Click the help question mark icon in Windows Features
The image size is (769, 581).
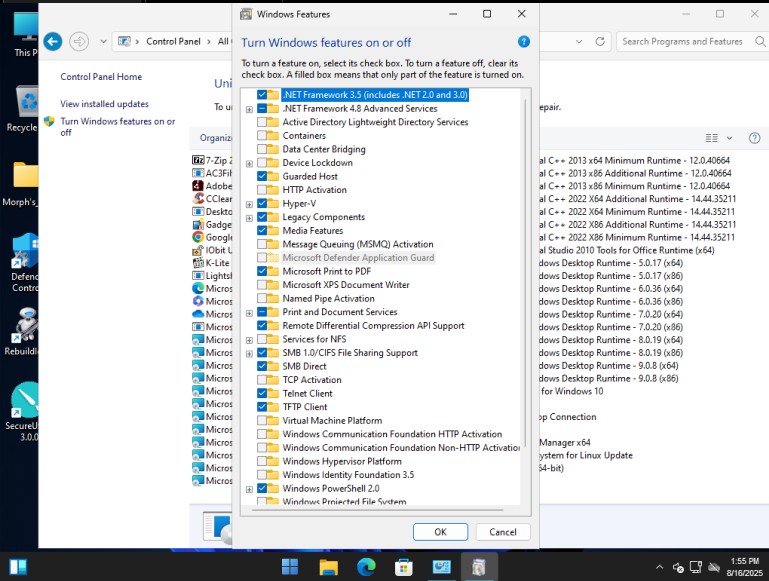(523, 42)
